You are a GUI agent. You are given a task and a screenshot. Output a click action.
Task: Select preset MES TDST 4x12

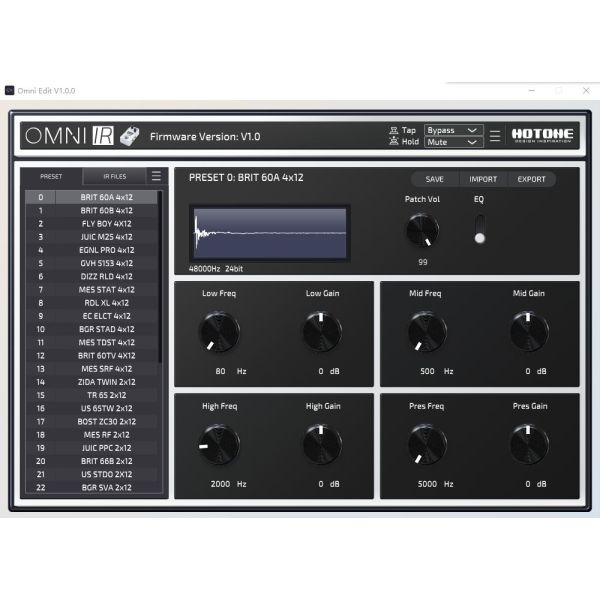pos(92,342)
